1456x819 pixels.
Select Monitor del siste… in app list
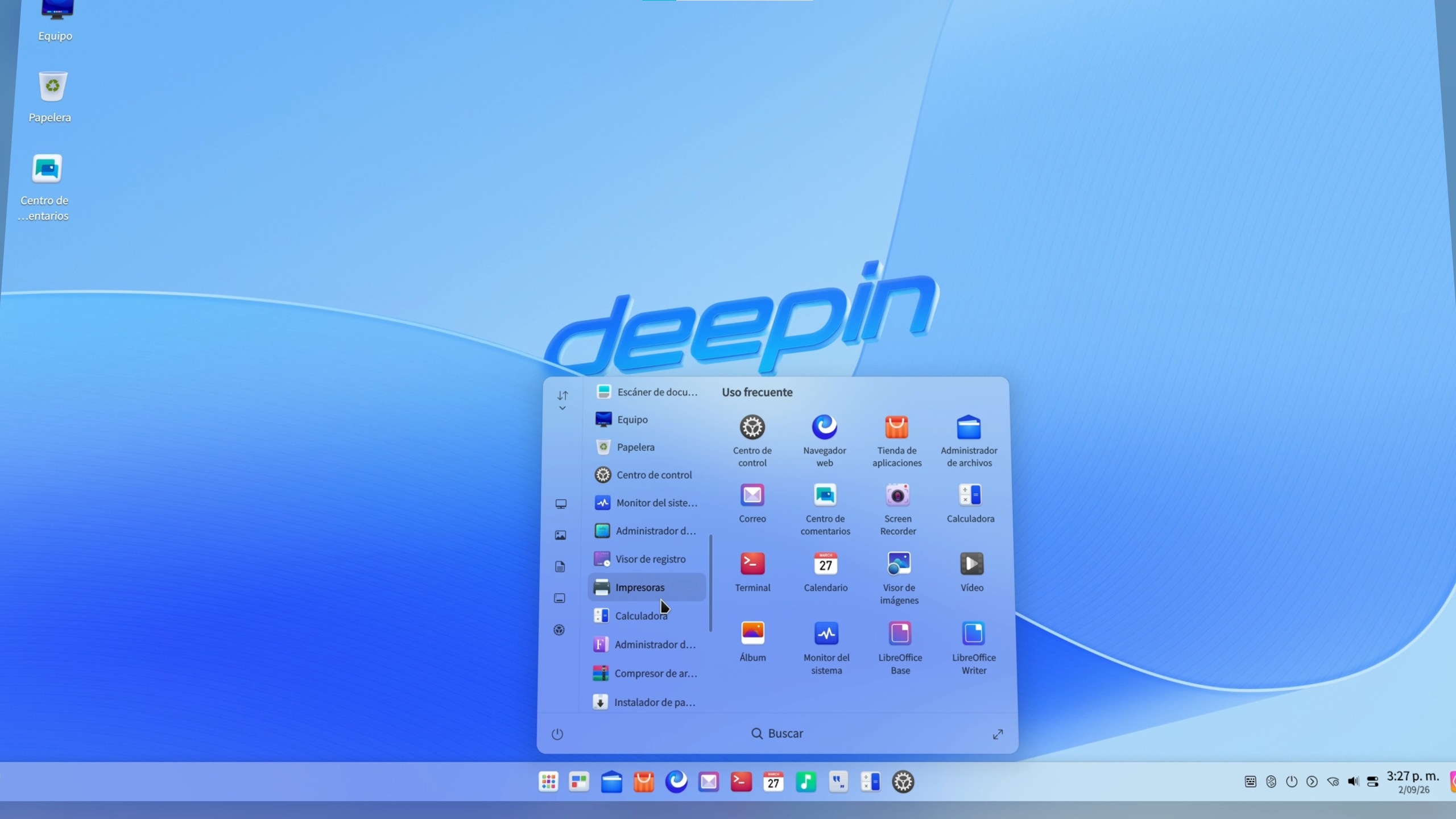[647, 503]
